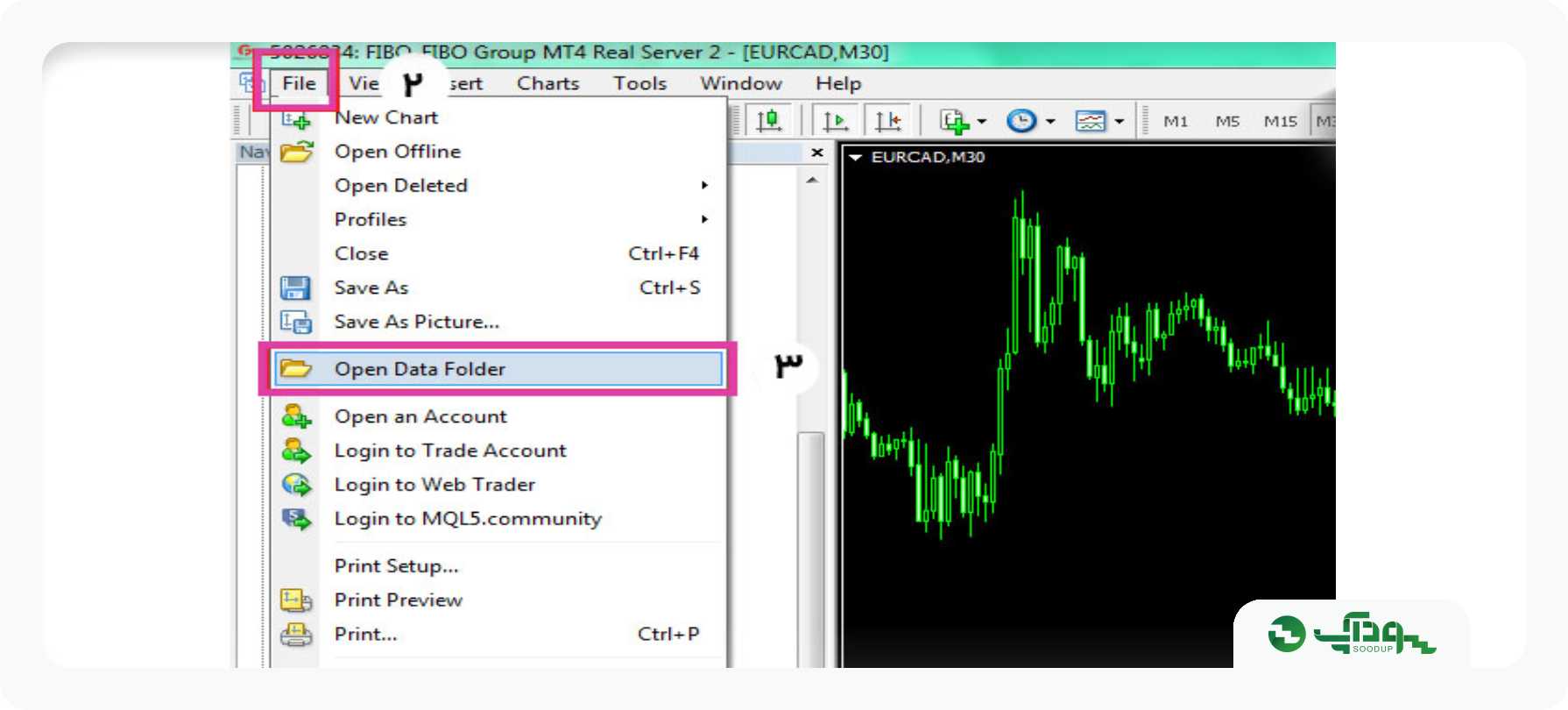Screen dimensions: 1568x710
Task: Select Save As Picture... menu entry
Action: [x=498, y=322]
